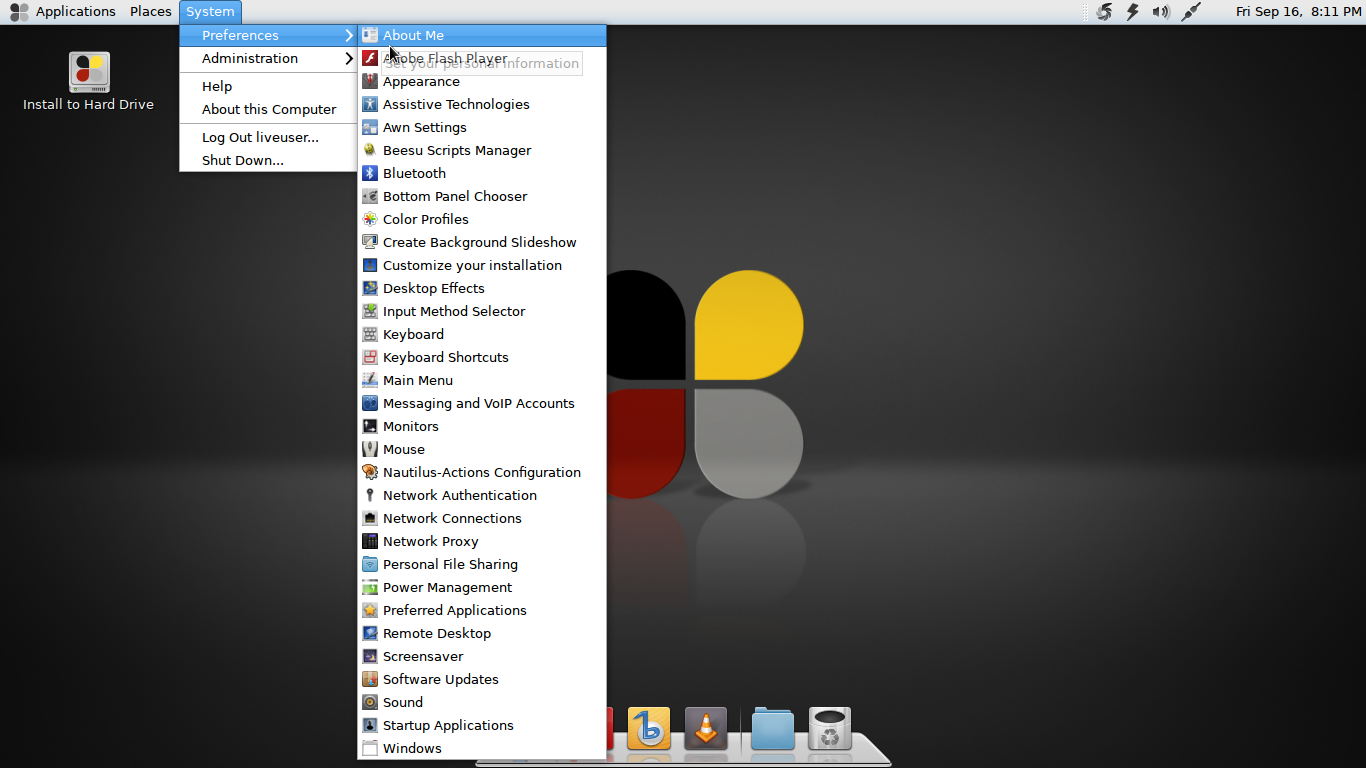Open the Color Profiles icon

370,219
